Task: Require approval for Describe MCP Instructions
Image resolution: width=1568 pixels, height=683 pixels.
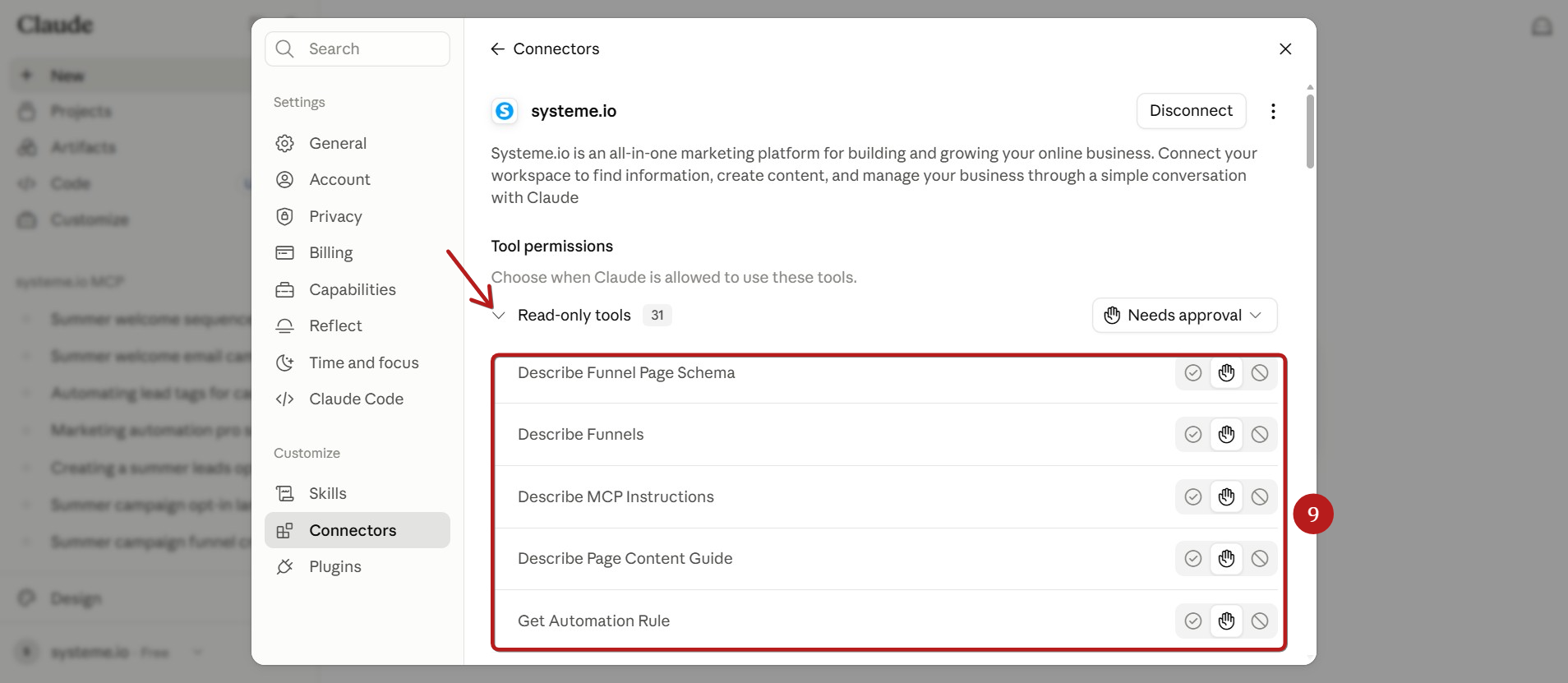Action: (1226, 497)
